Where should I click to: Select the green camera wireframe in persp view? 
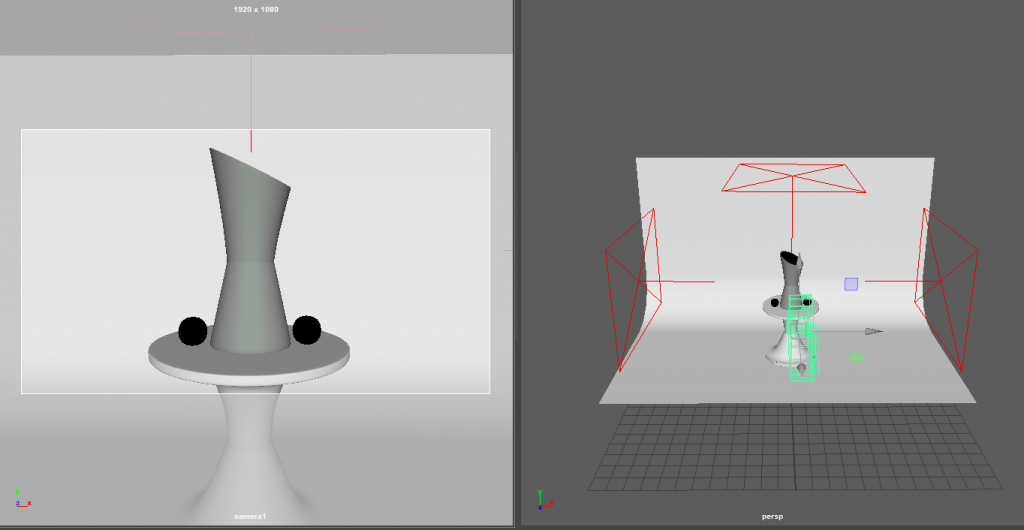(x=803, y=340)
